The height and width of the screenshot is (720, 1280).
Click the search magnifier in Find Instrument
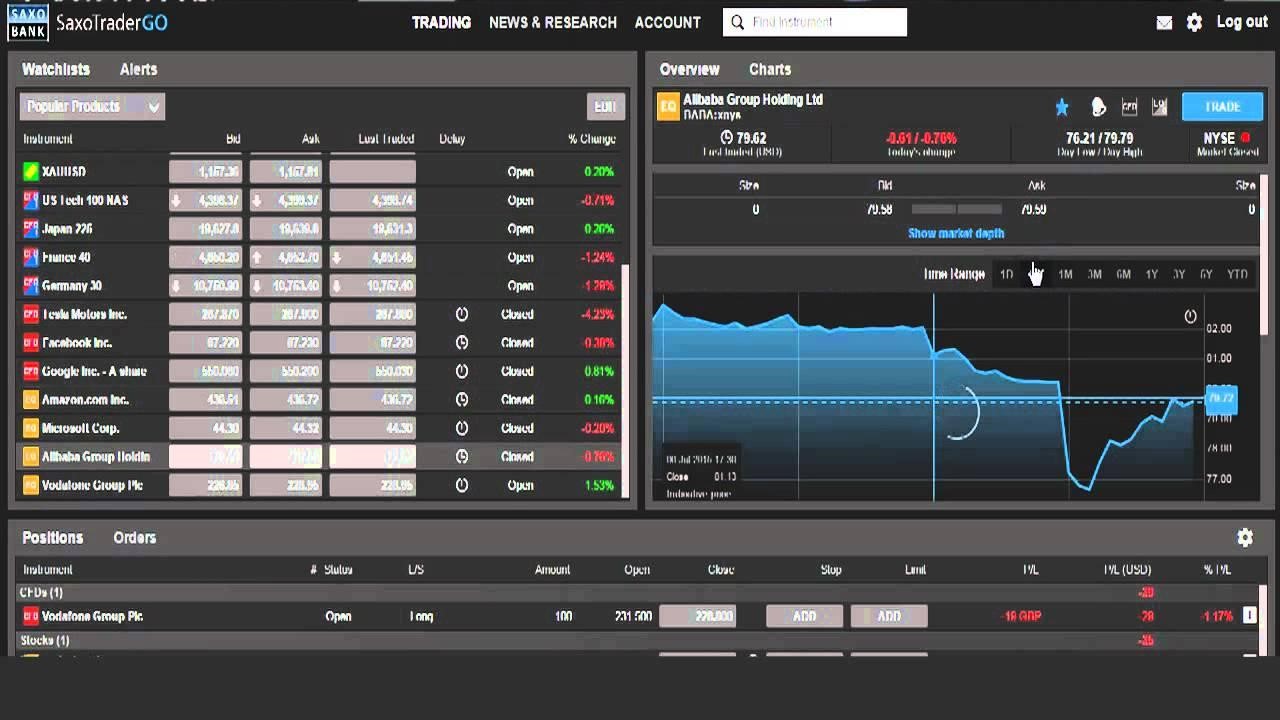click(x=735, y=21)
